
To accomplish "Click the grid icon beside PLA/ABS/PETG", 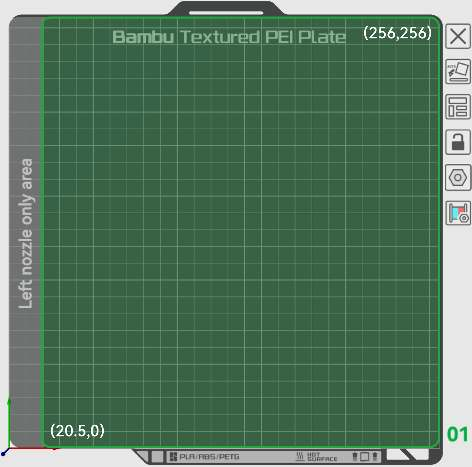I will click(x=173, y=457).
